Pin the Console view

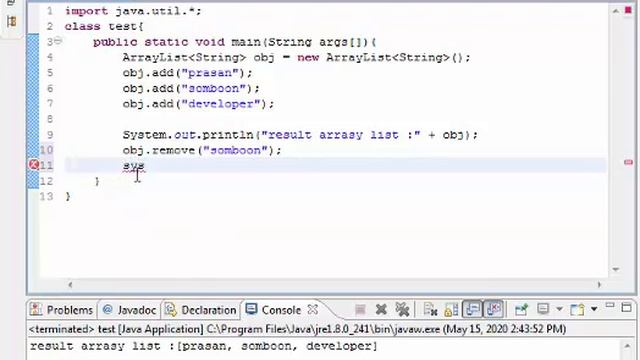tap(521, 310)
